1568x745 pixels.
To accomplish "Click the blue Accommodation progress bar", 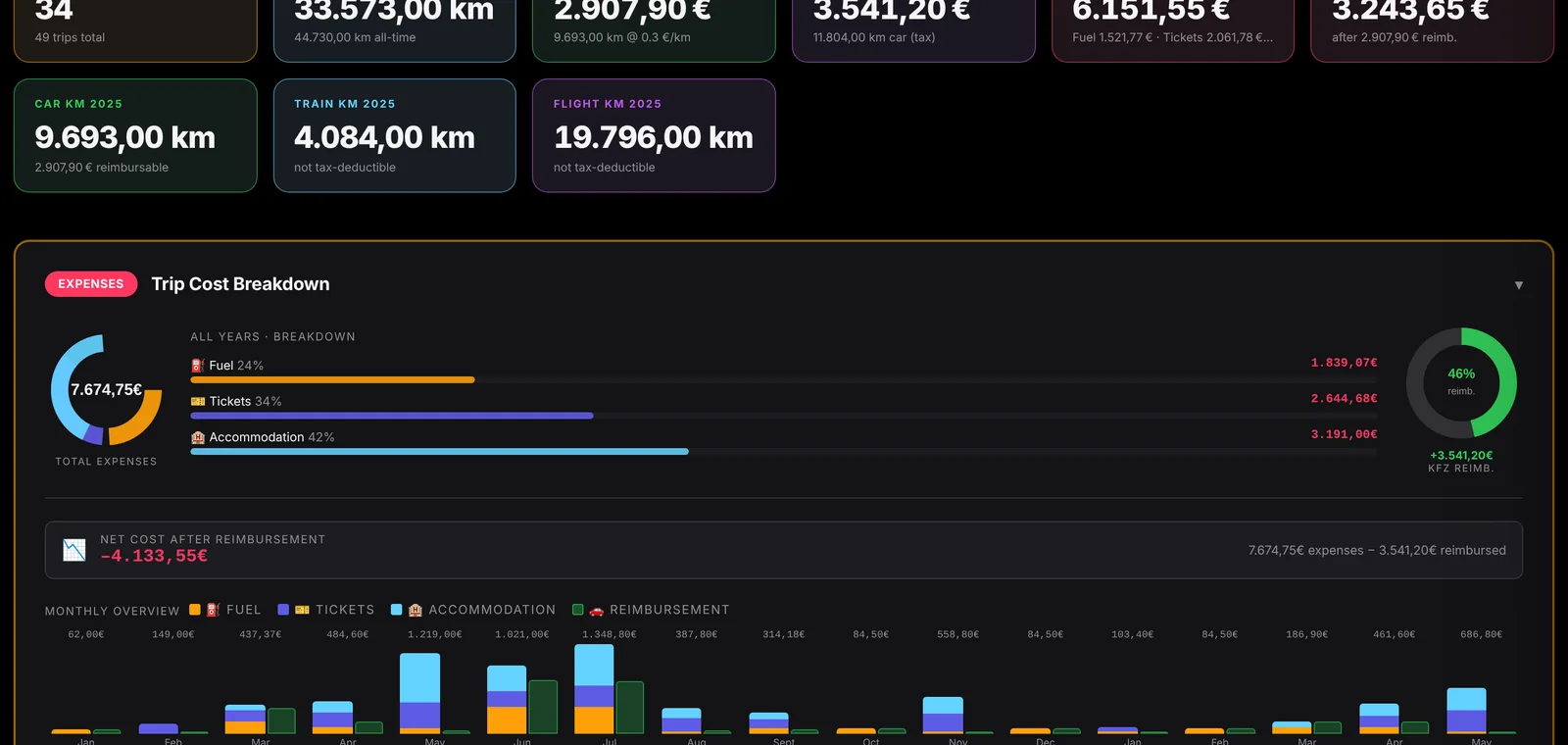I will coord(439,452).
